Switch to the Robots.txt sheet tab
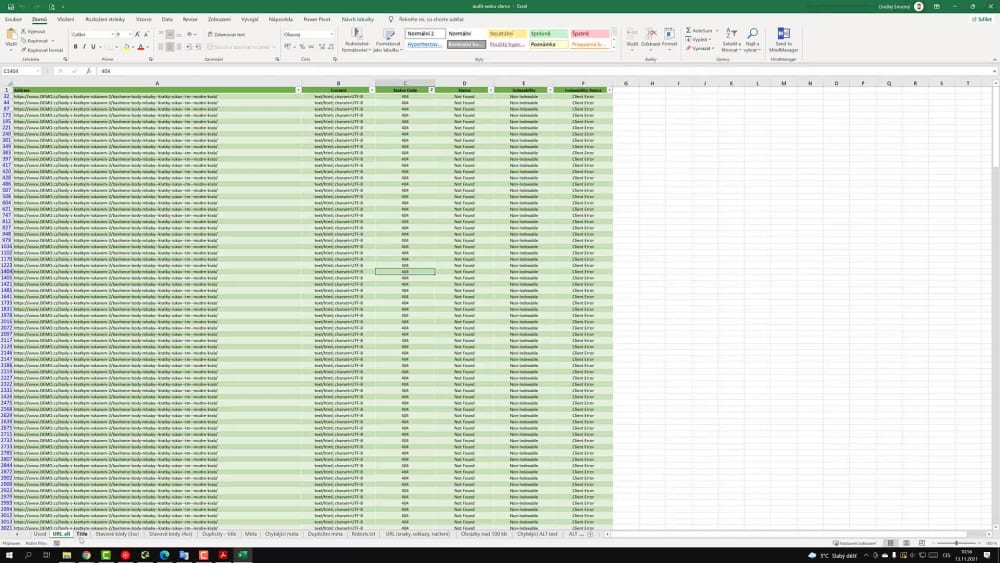 364,534
